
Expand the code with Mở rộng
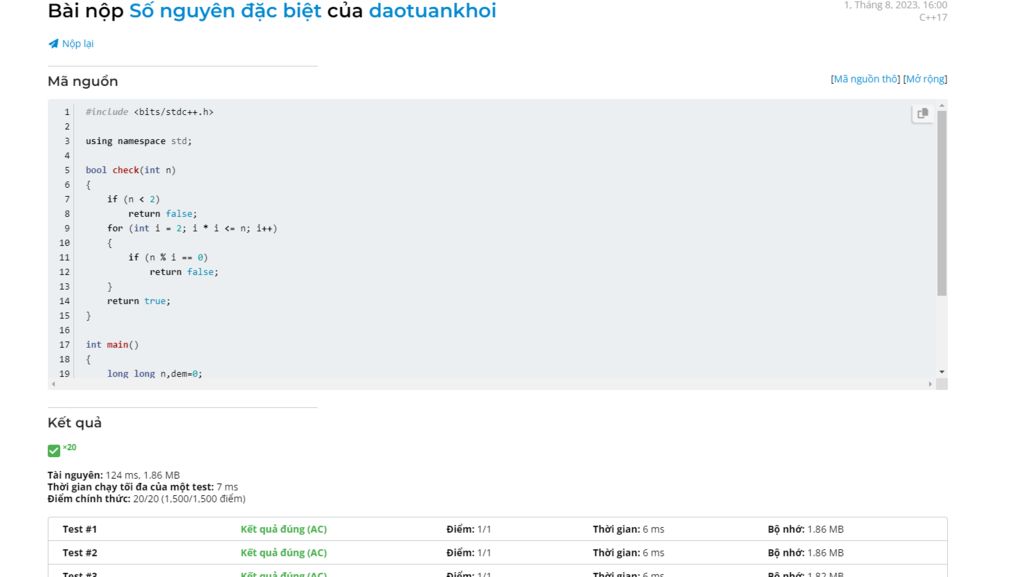click(x=925, y=79)
